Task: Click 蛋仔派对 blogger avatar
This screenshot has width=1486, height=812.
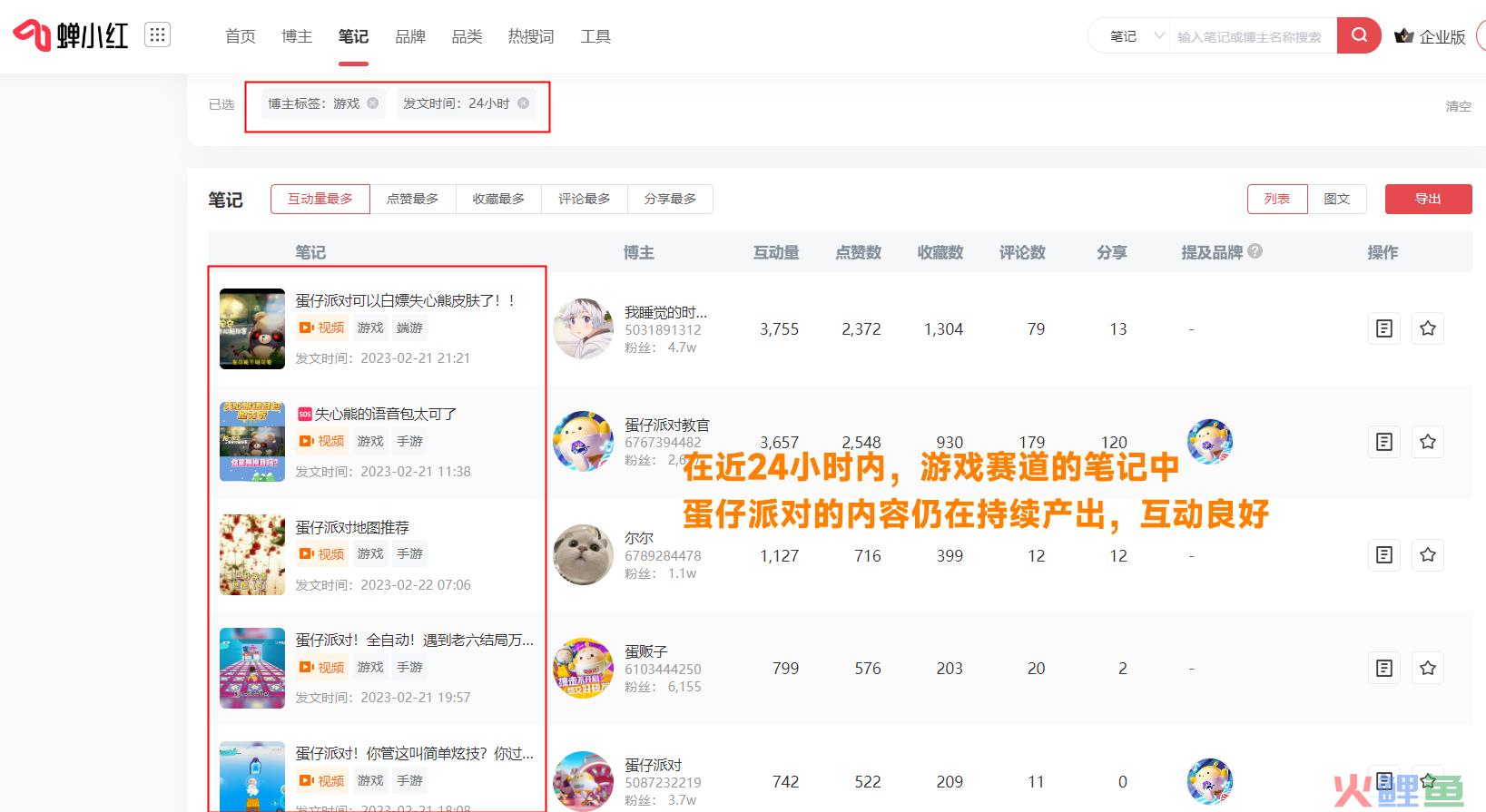Action: tap(583, 780)
